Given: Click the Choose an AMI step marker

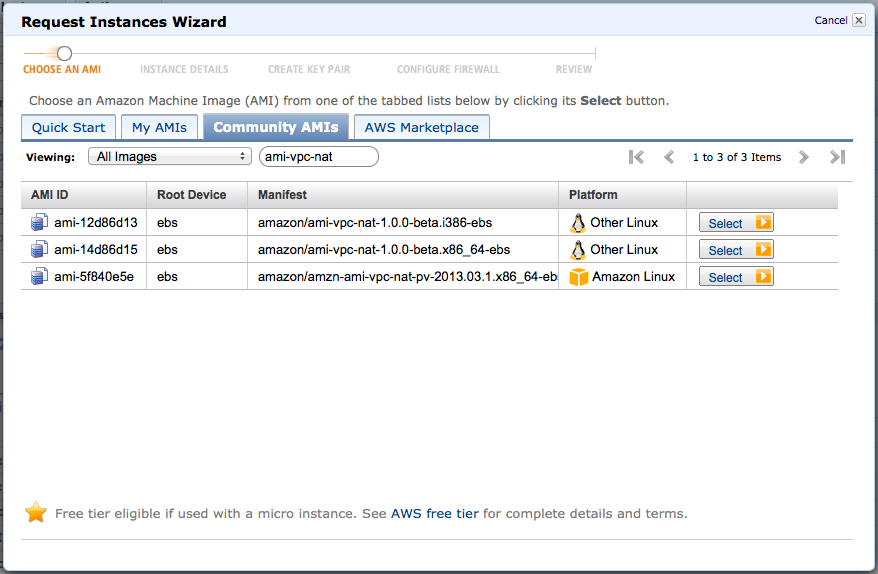Looking at the screenshot, I should coord(64,53).
